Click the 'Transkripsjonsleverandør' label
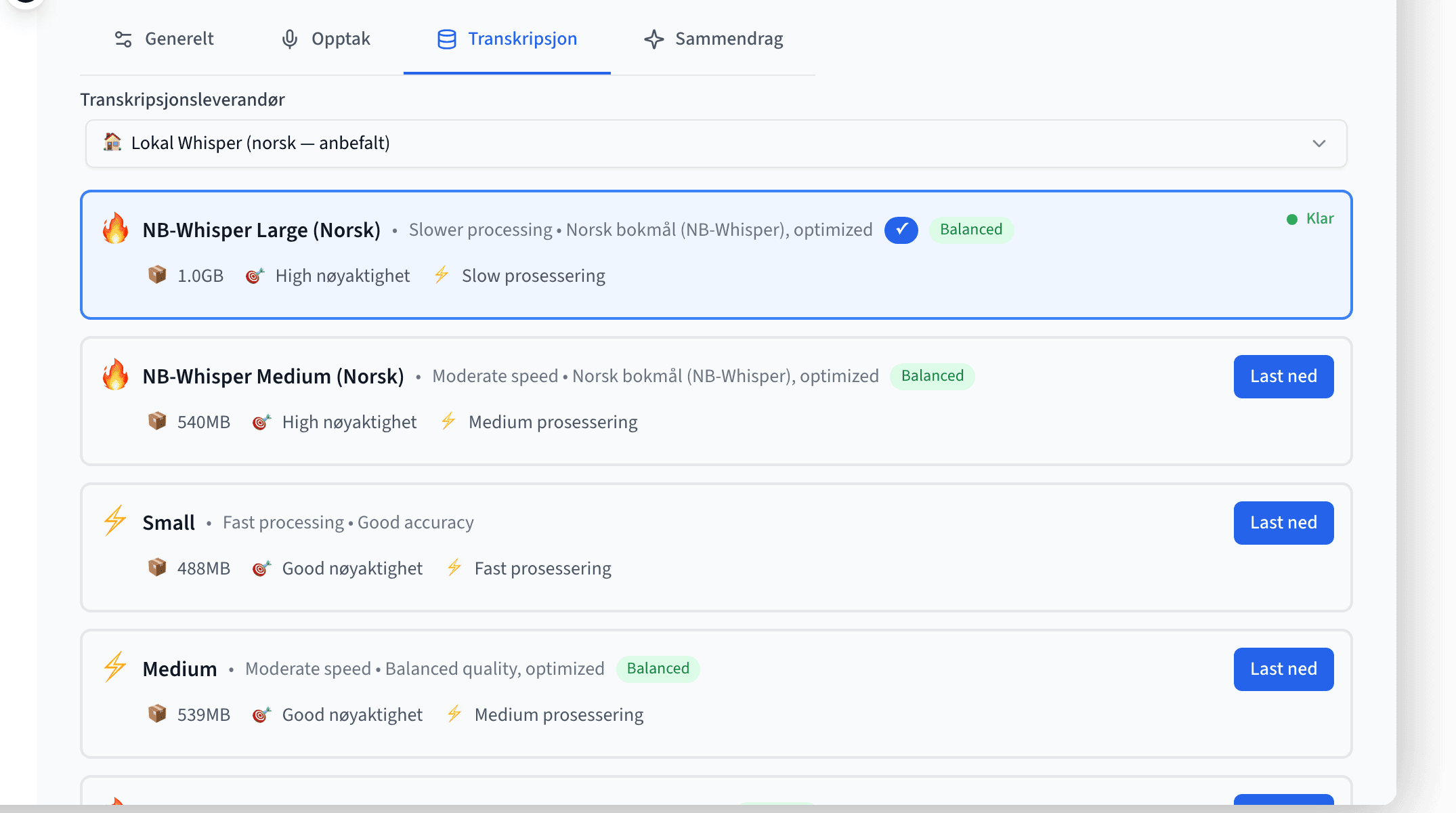This screenshot has height=813, width=1456. point(182,100)
